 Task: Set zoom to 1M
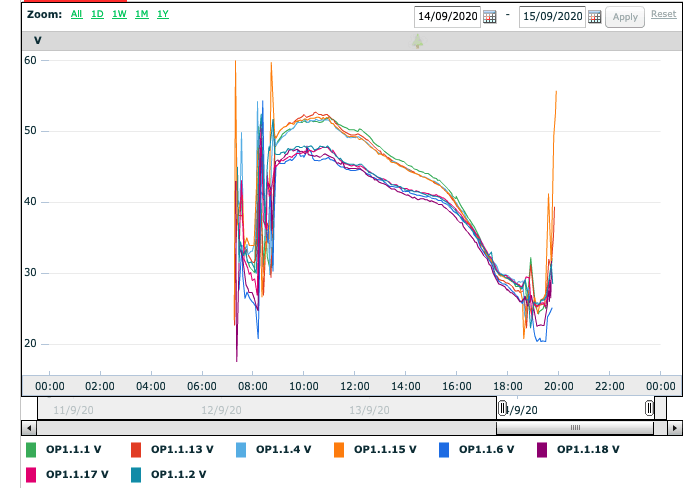[142, 14]
